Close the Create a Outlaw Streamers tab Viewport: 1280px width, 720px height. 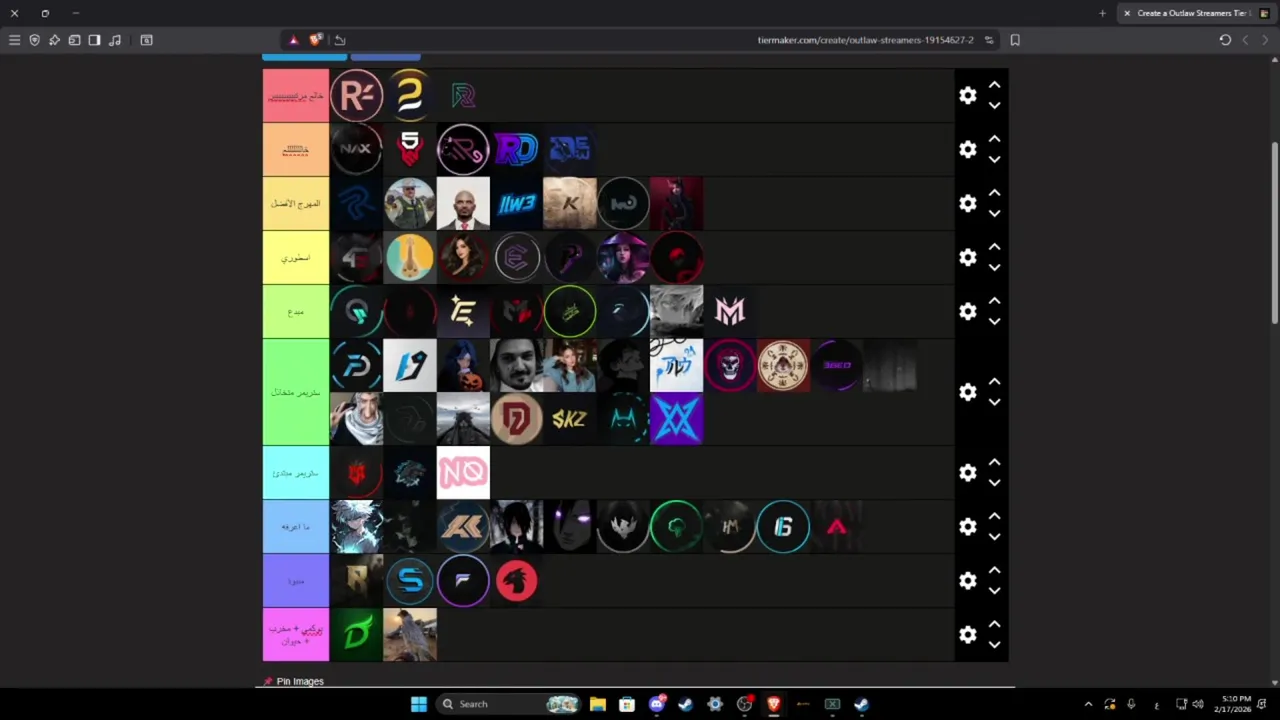pos(1127,13)
